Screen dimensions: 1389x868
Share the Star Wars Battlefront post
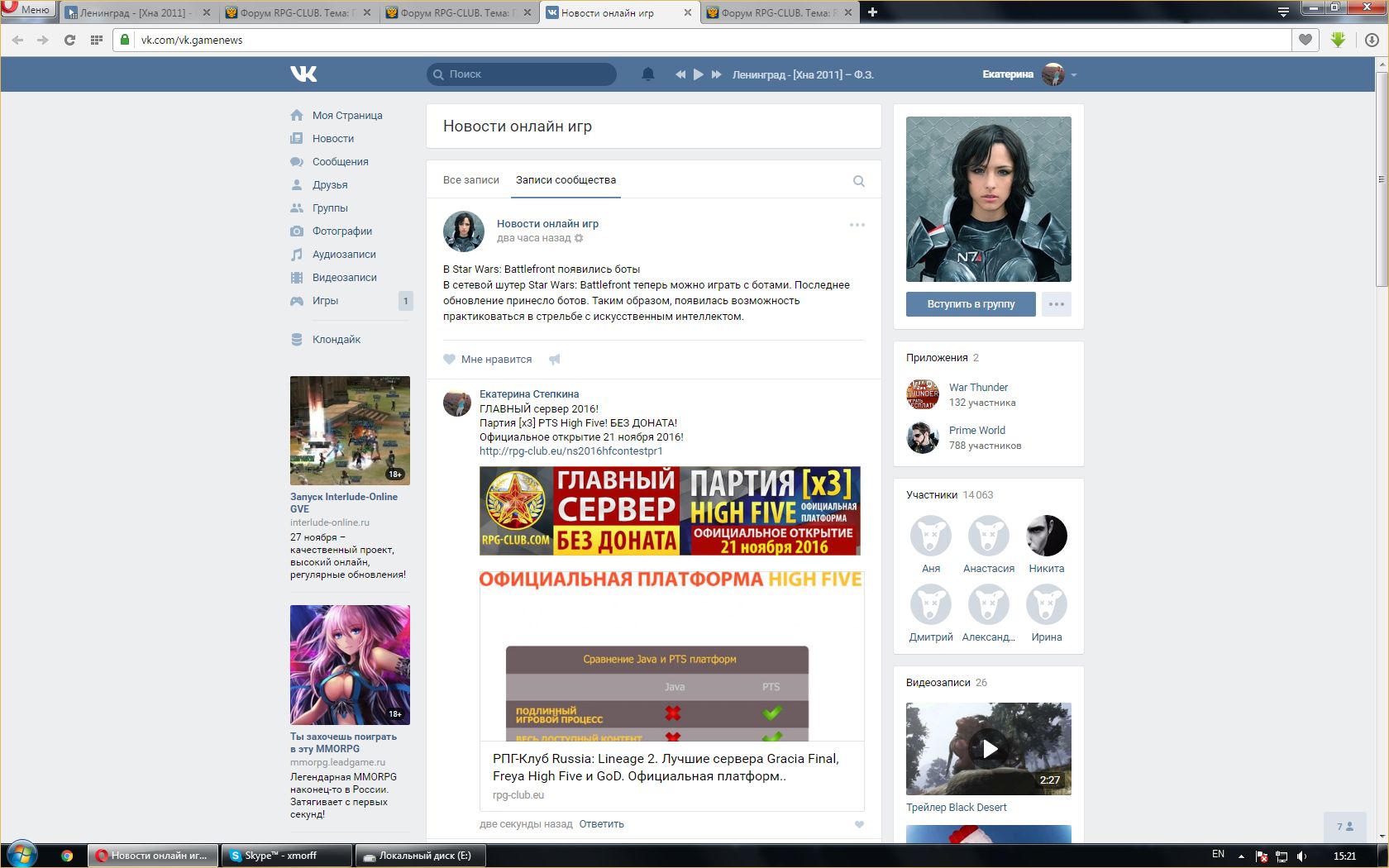555,360
